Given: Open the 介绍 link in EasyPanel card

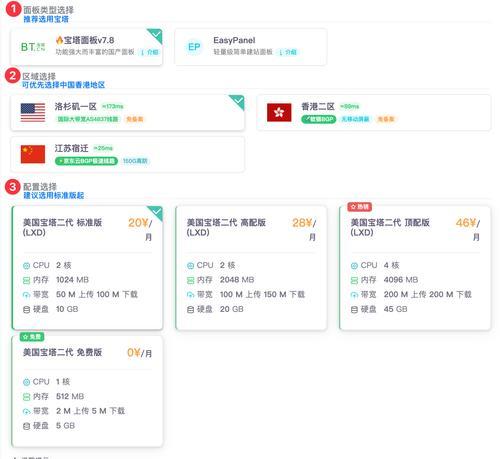Looking at the screenshot, I should click(x=288, y=52).
